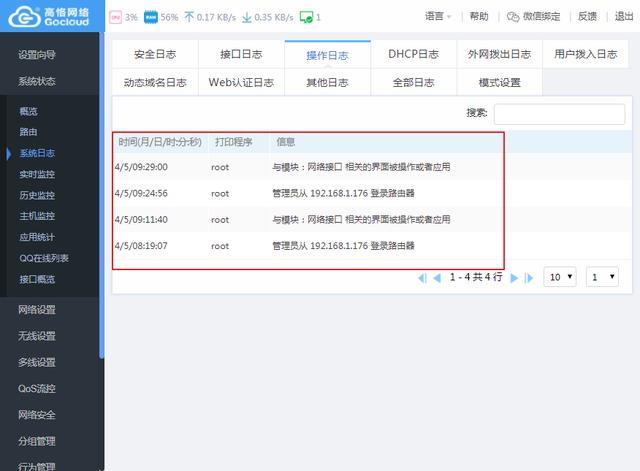This screenshot has width=640, height=471.
Task: Sort by 打印程序 column header
Action: tap(233, 142)
